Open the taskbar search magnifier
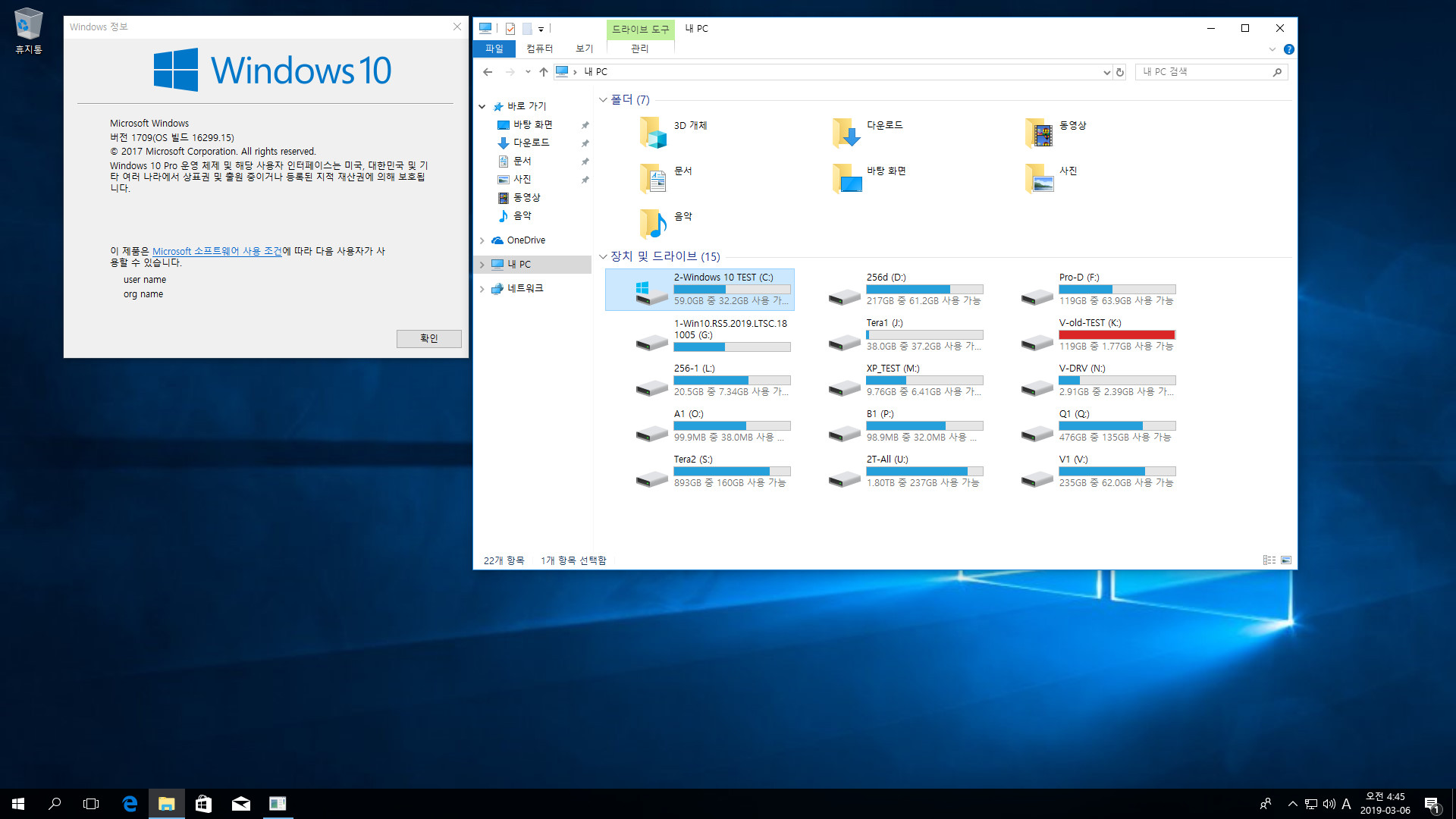Viewport: 1456px width, 819px height. (55, 804)
